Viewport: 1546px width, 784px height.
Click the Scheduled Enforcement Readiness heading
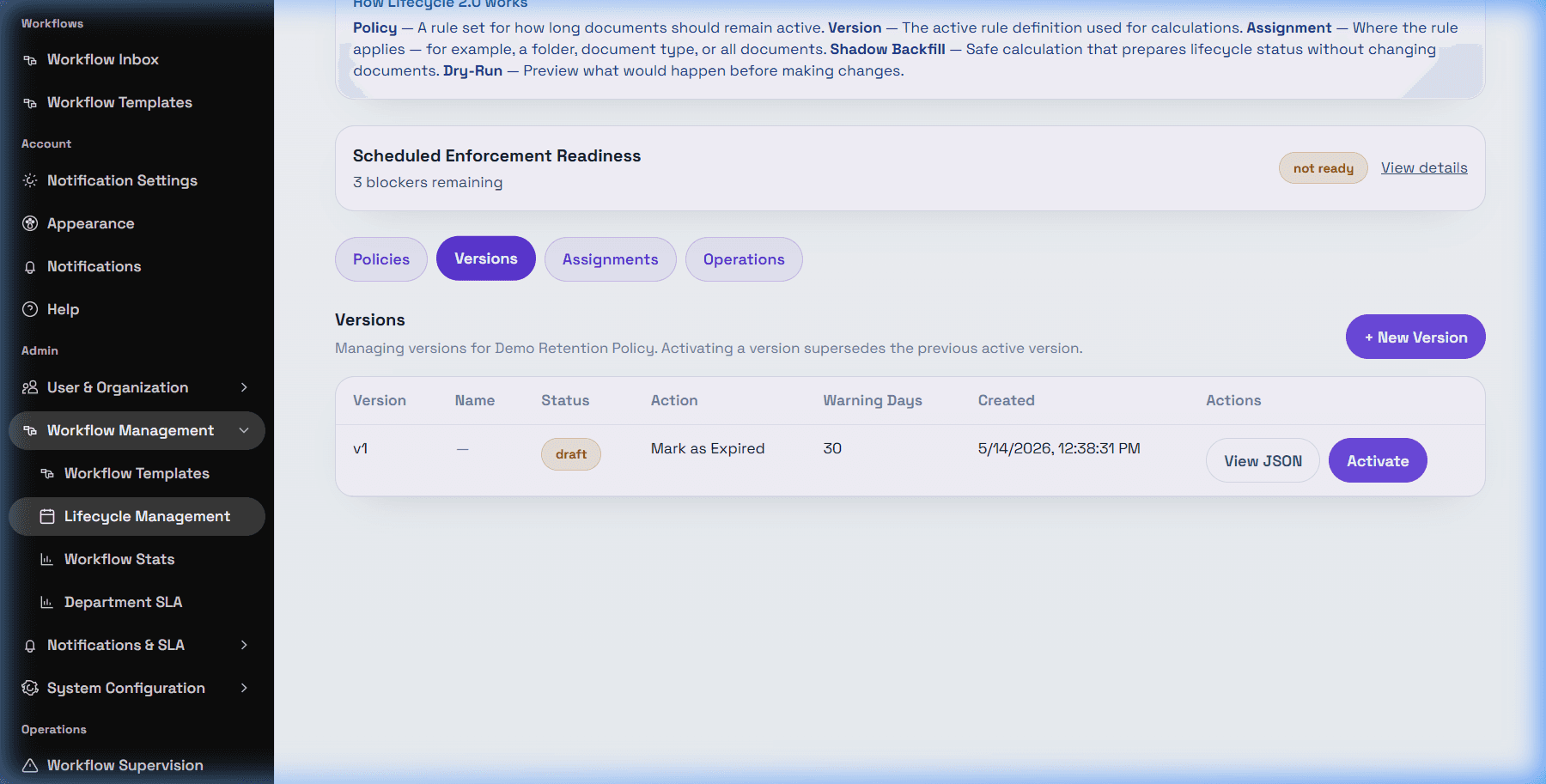tap(496, 155)
